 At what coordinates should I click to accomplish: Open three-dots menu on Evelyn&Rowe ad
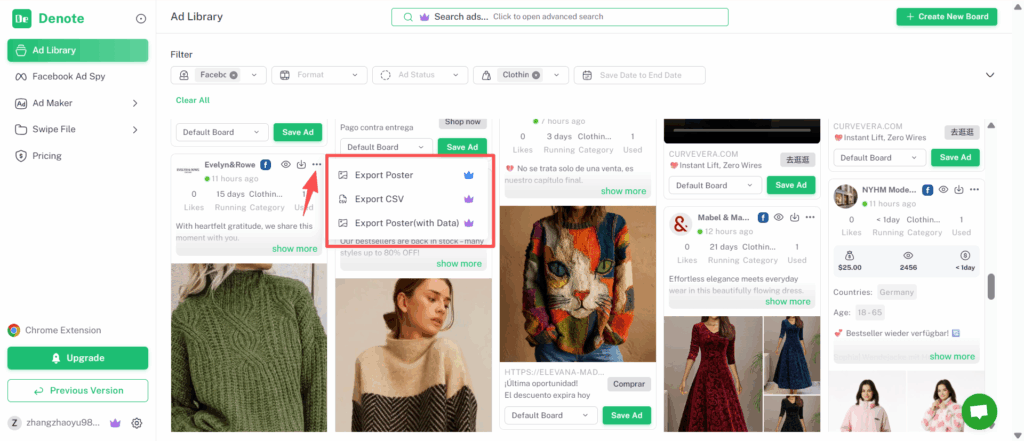(317, 165)
